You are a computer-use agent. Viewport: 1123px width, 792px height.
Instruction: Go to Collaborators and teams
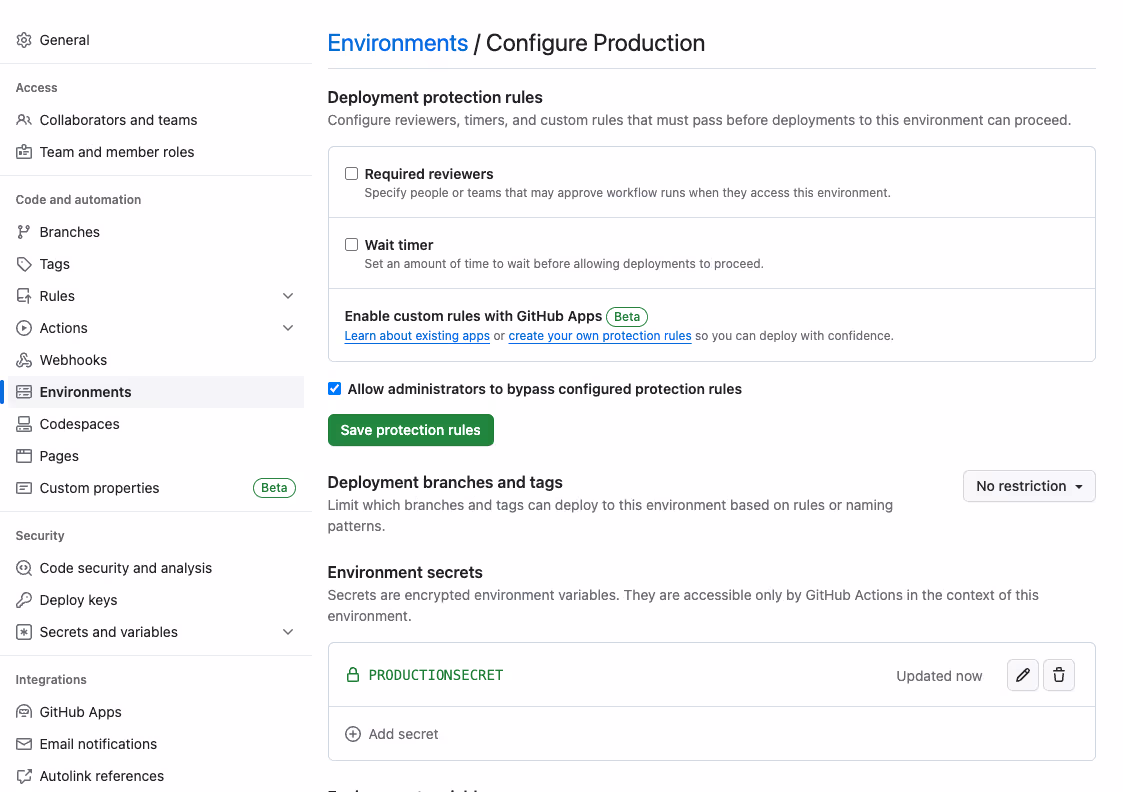[x=118, y=120]
